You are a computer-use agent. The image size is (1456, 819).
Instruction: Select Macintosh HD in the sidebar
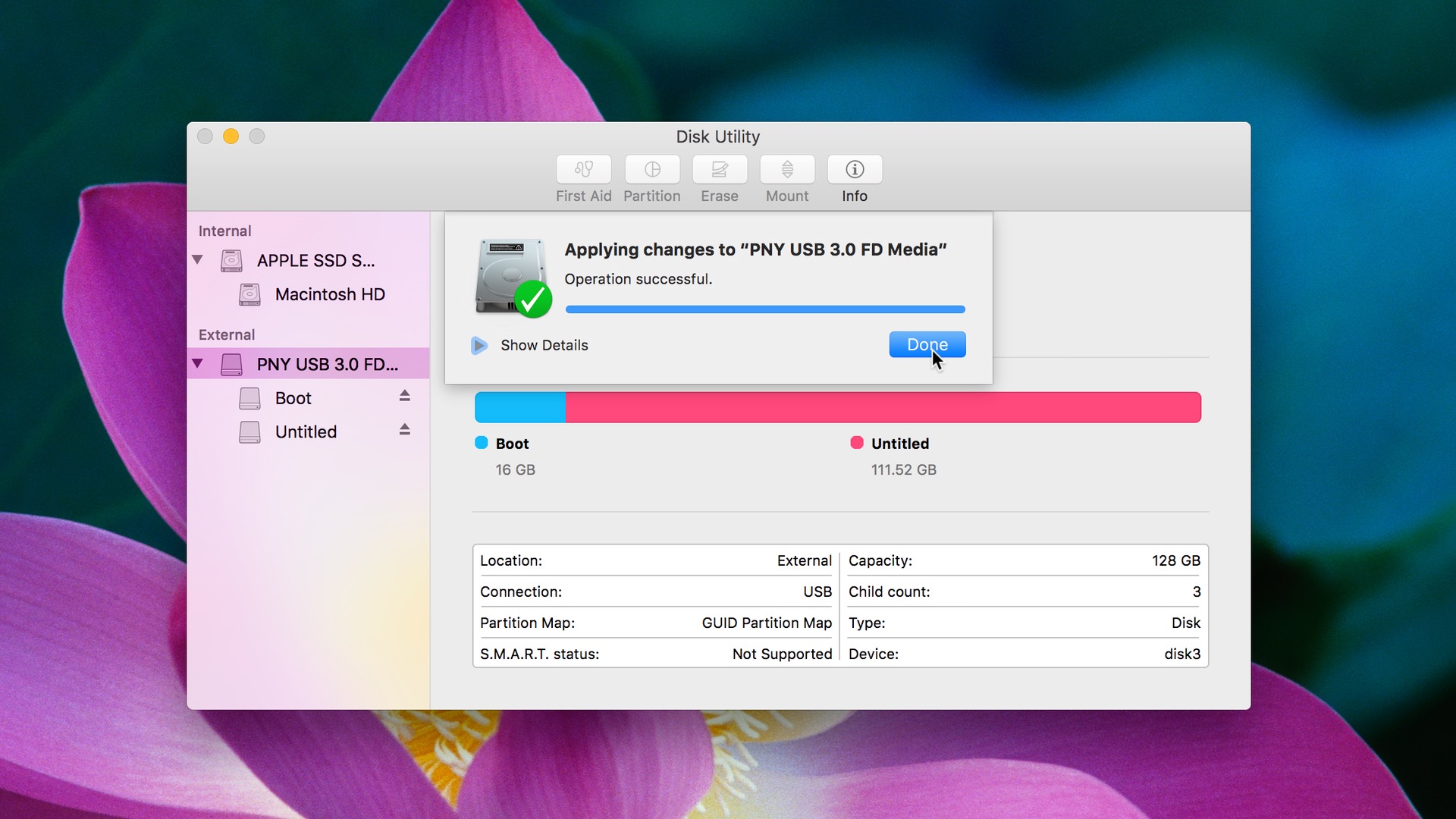329,294
